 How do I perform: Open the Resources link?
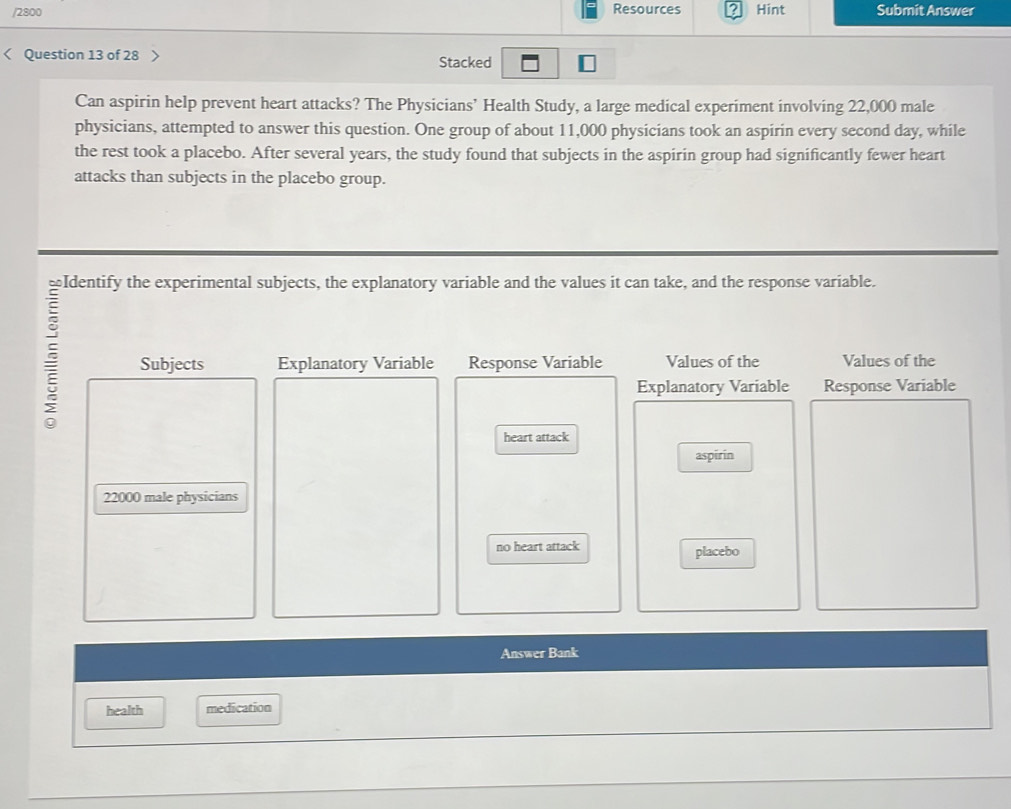click(646, 10)
